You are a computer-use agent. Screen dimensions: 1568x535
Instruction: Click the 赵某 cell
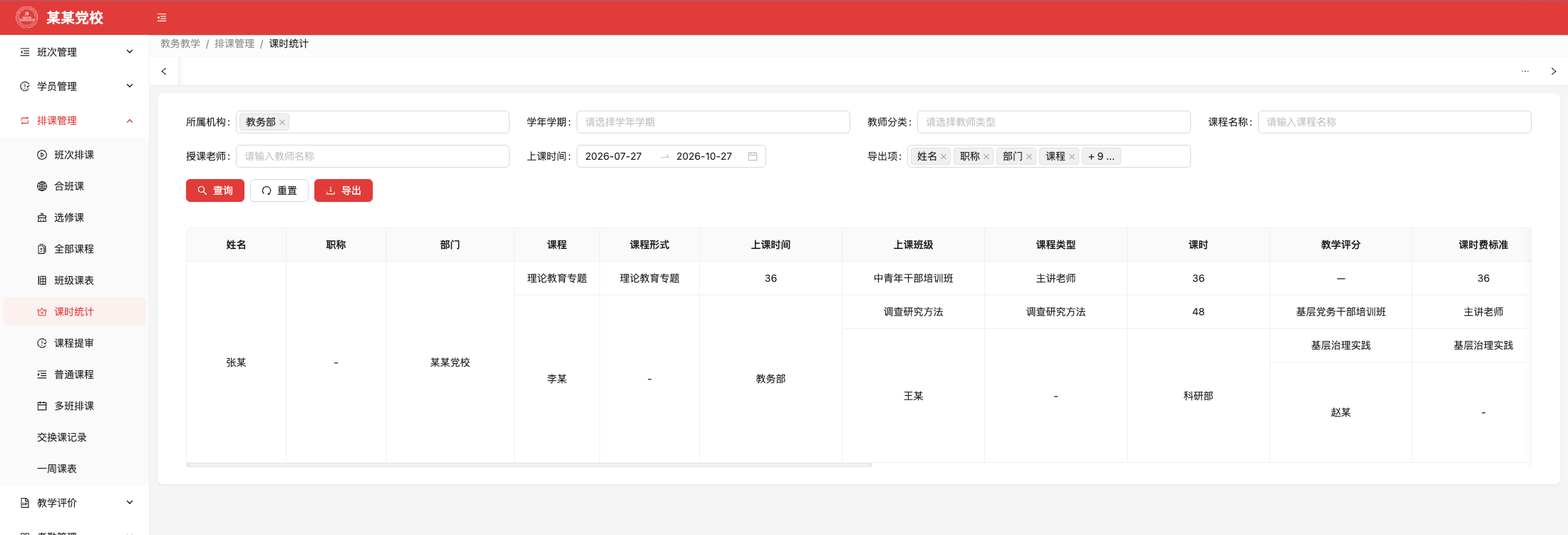[1341, 412]
